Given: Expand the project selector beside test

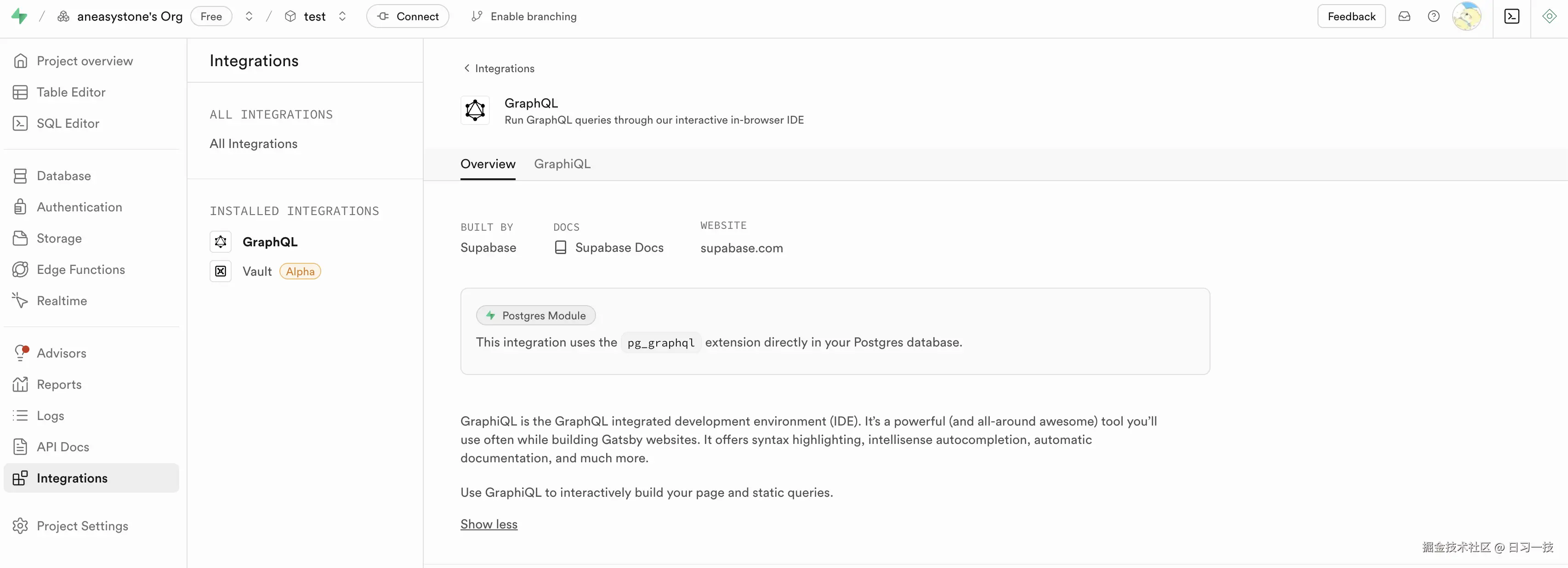Looking at the screenshot, I should 343,16.
